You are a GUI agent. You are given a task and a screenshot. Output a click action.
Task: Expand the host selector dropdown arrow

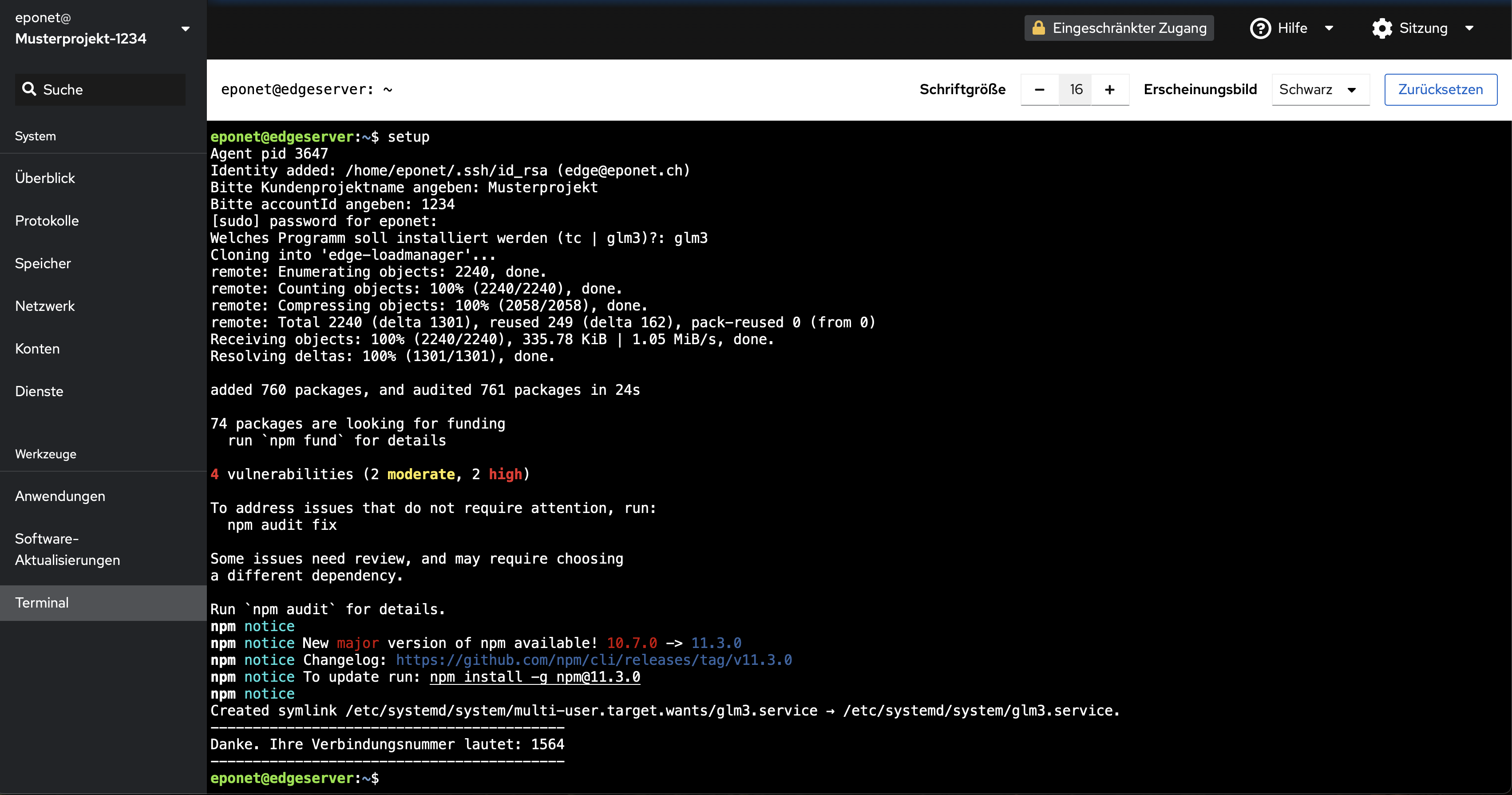pyautogui.click(x=186, y=29)
